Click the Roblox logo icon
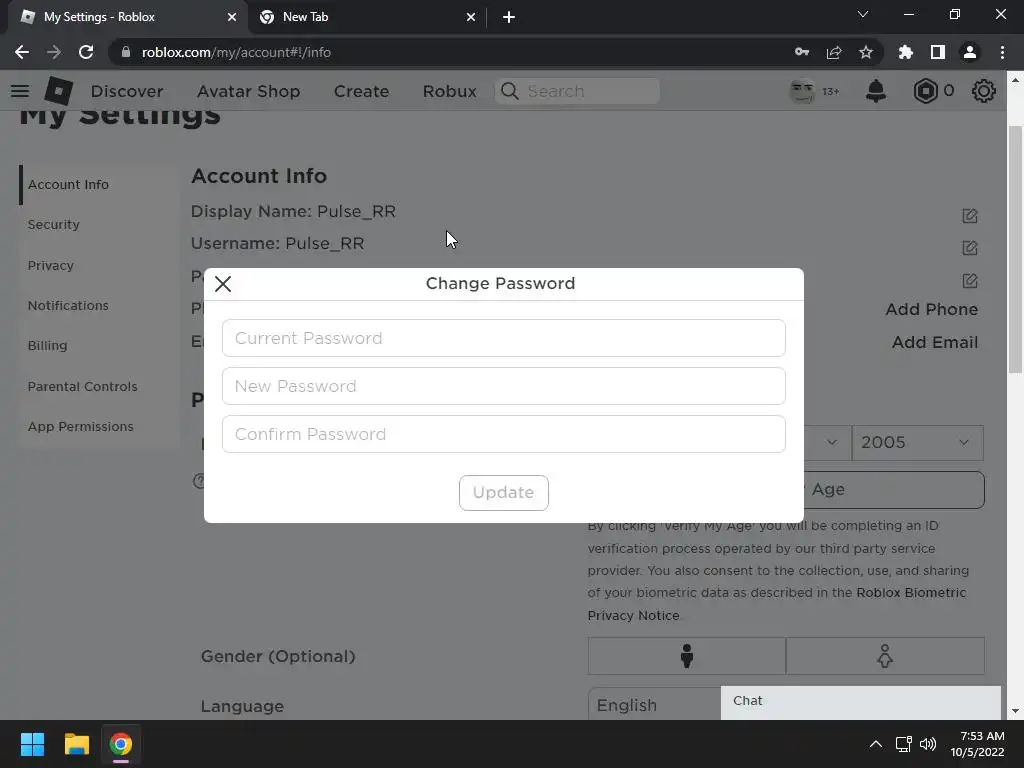1024x768 pixels. [x=59, y=91]
